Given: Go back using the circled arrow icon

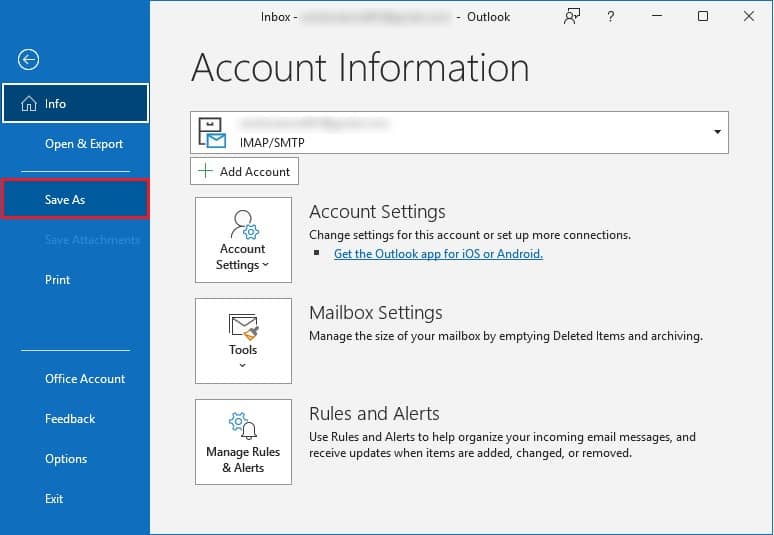Looking at the screenshot, I should coord(29,60).
